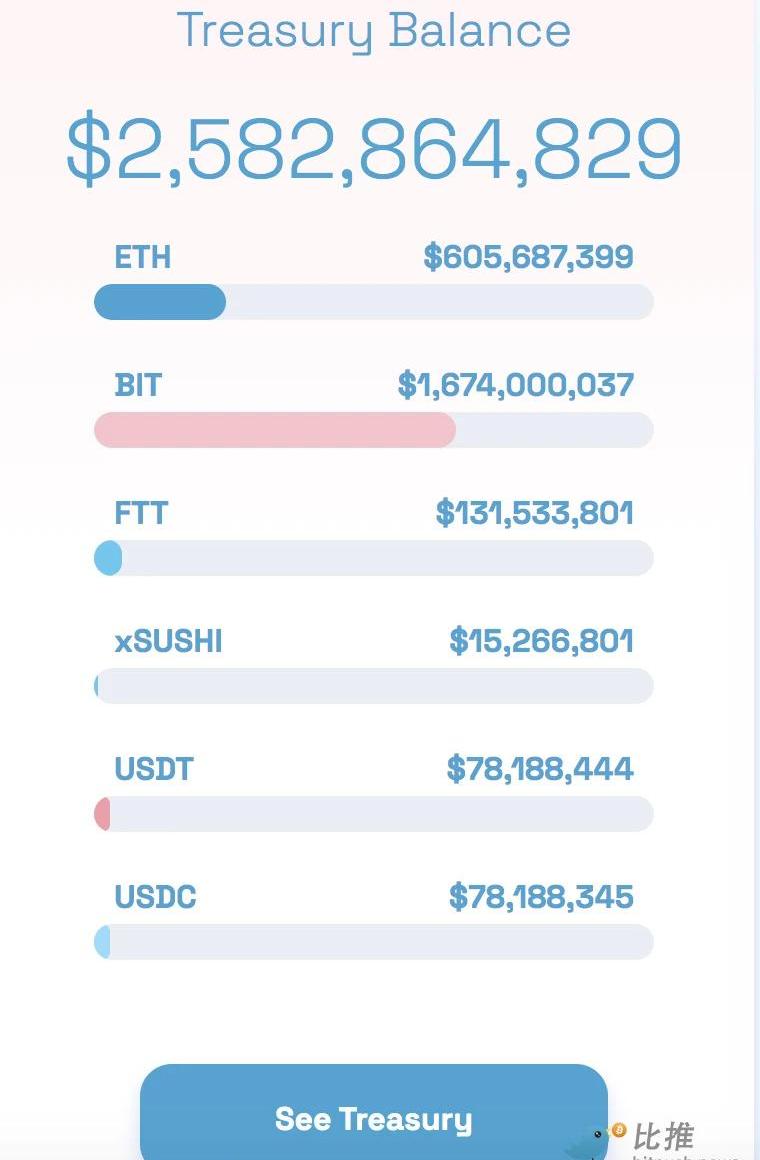Select the FTT amount $131,533,801
760x1160 pixels.
pos(534,513)
